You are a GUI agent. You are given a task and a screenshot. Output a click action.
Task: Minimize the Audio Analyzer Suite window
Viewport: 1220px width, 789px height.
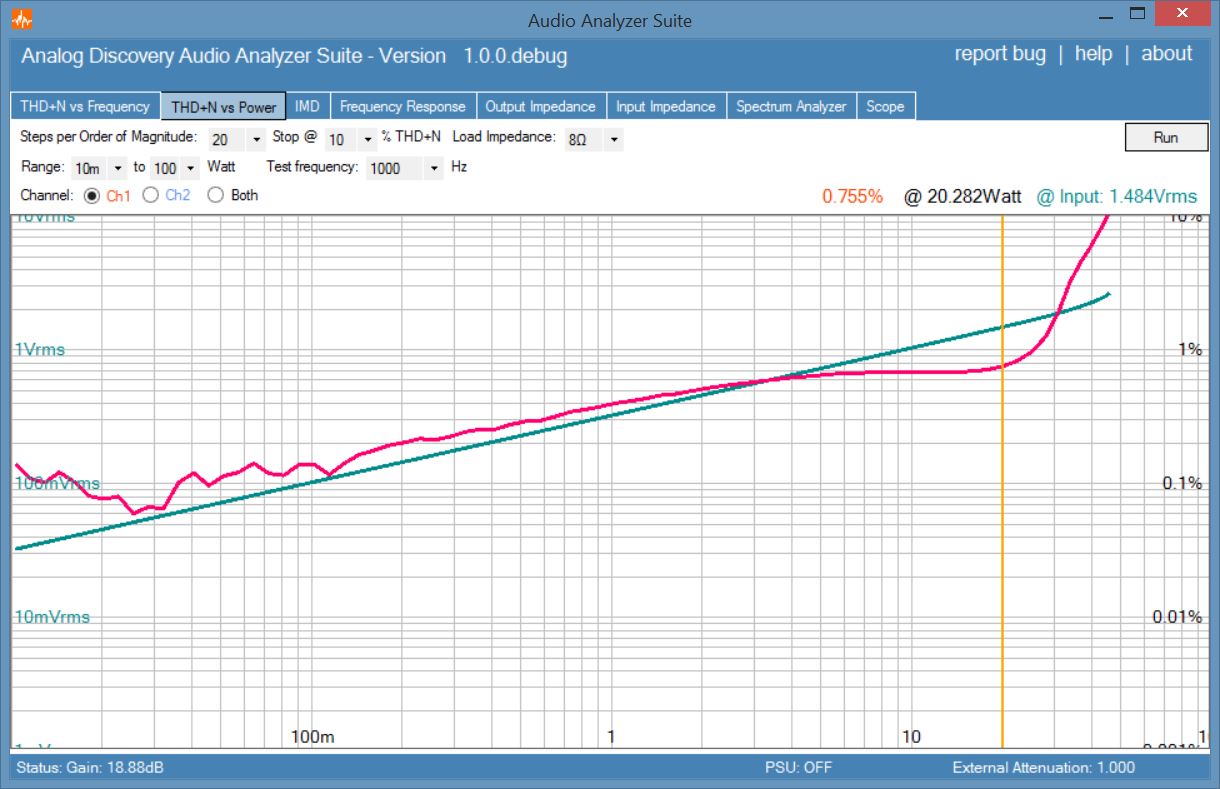[x=1105, y=15]
